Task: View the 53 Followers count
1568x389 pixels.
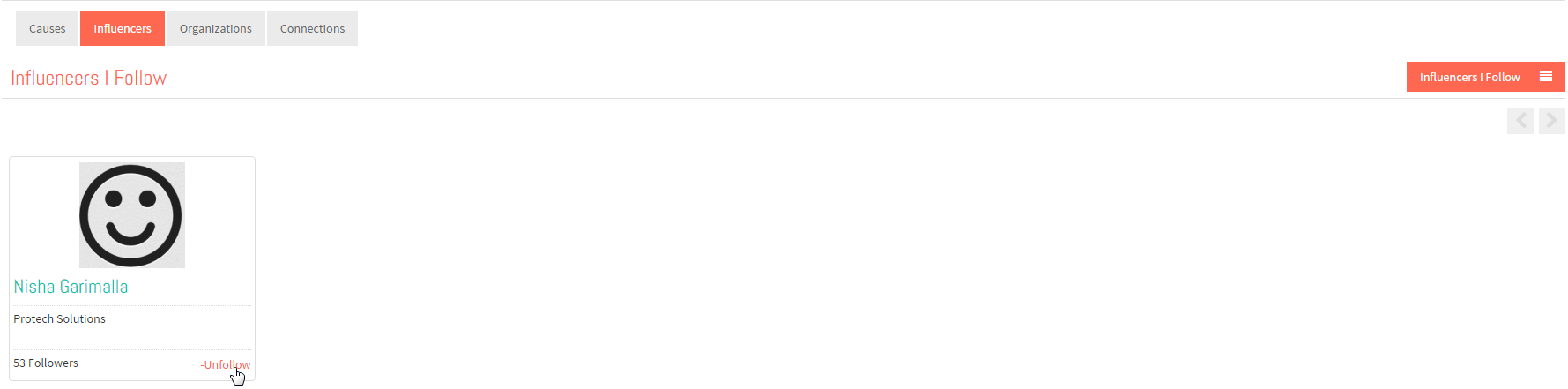Action: point(46,363)
